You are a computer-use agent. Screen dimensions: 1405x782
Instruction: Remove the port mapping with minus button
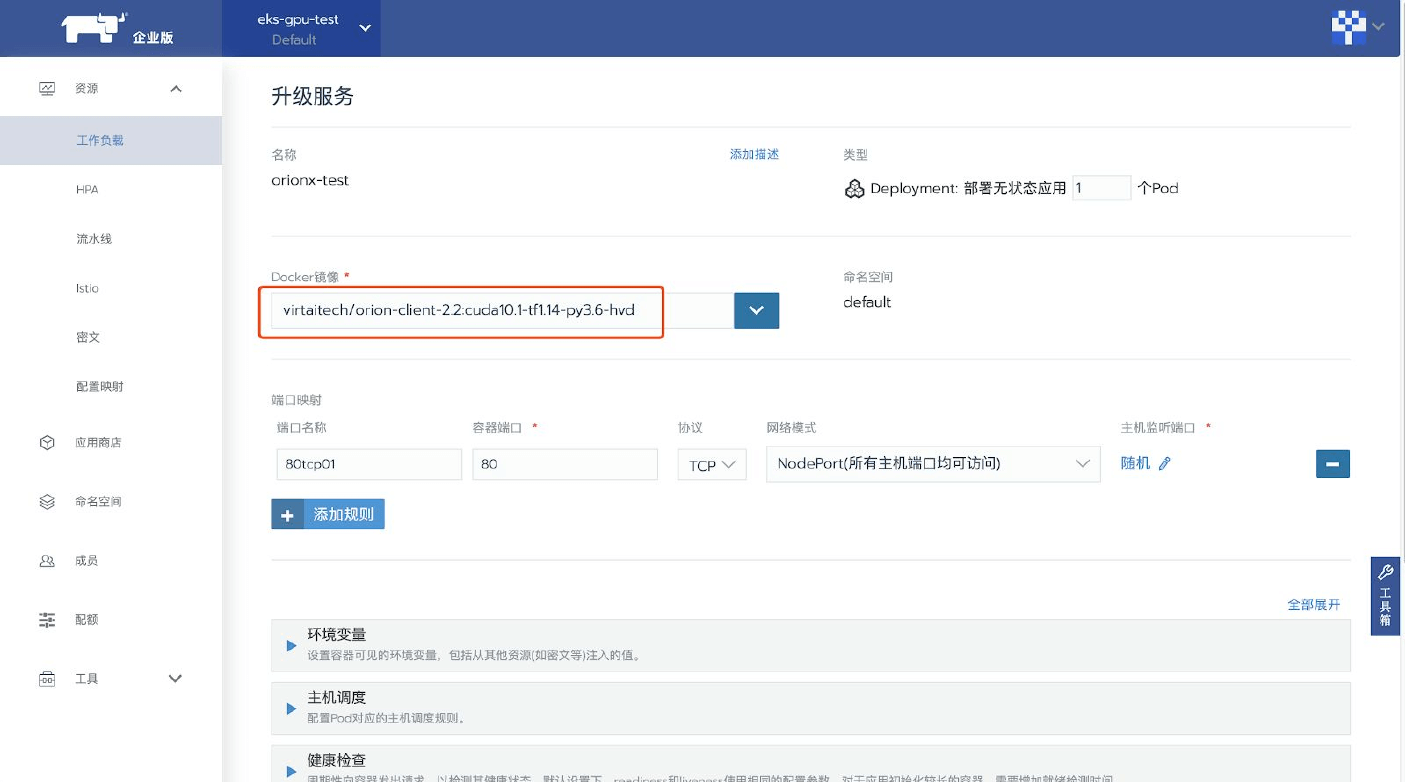(x=1332, y=464)
